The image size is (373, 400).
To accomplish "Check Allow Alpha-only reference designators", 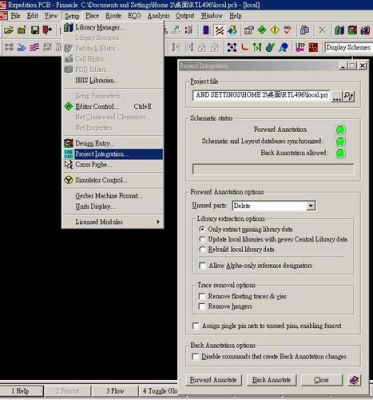I will pyautogui.click(x=202, y=266).
